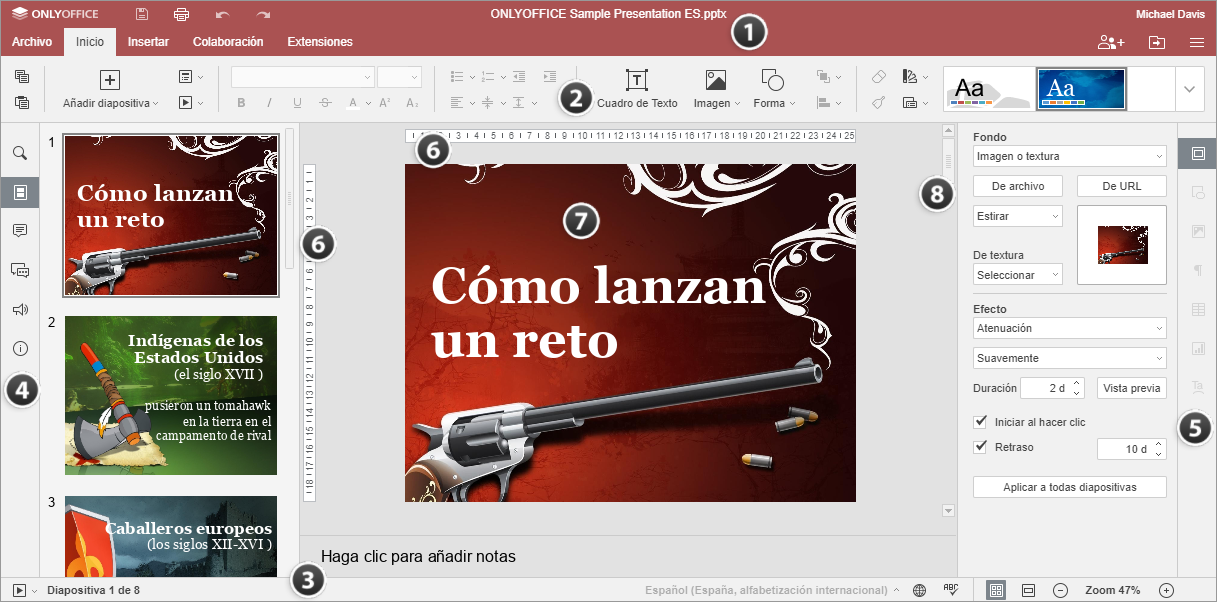Decrease indent in the toolbar
This screenshot has width=1217, height=602.
click(518, 76)
